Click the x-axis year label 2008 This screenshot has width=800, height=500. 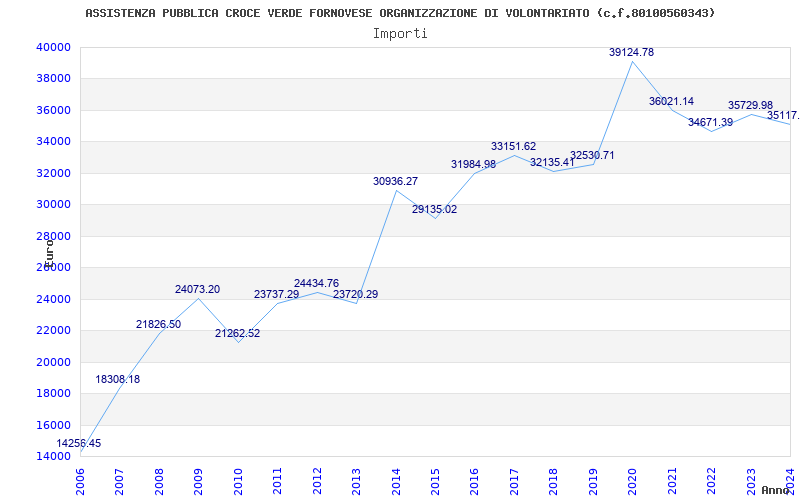pyautogui.click(x=159, y=482)
